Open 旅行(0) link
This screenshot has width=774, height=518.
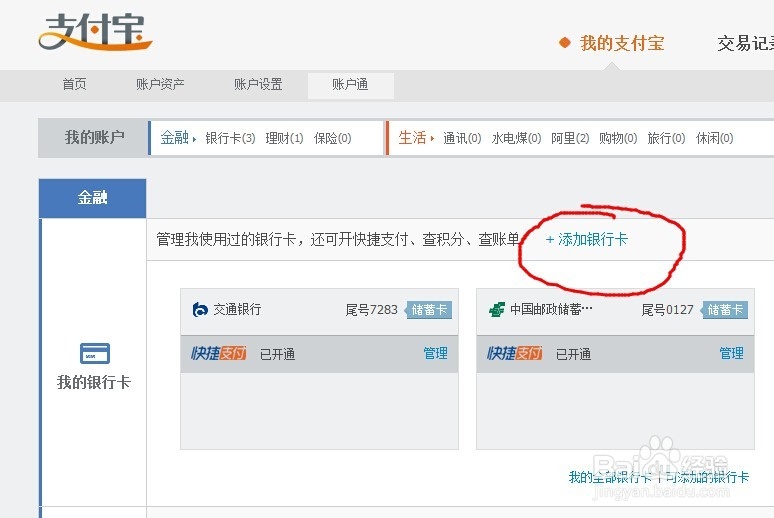pos(666,138)
